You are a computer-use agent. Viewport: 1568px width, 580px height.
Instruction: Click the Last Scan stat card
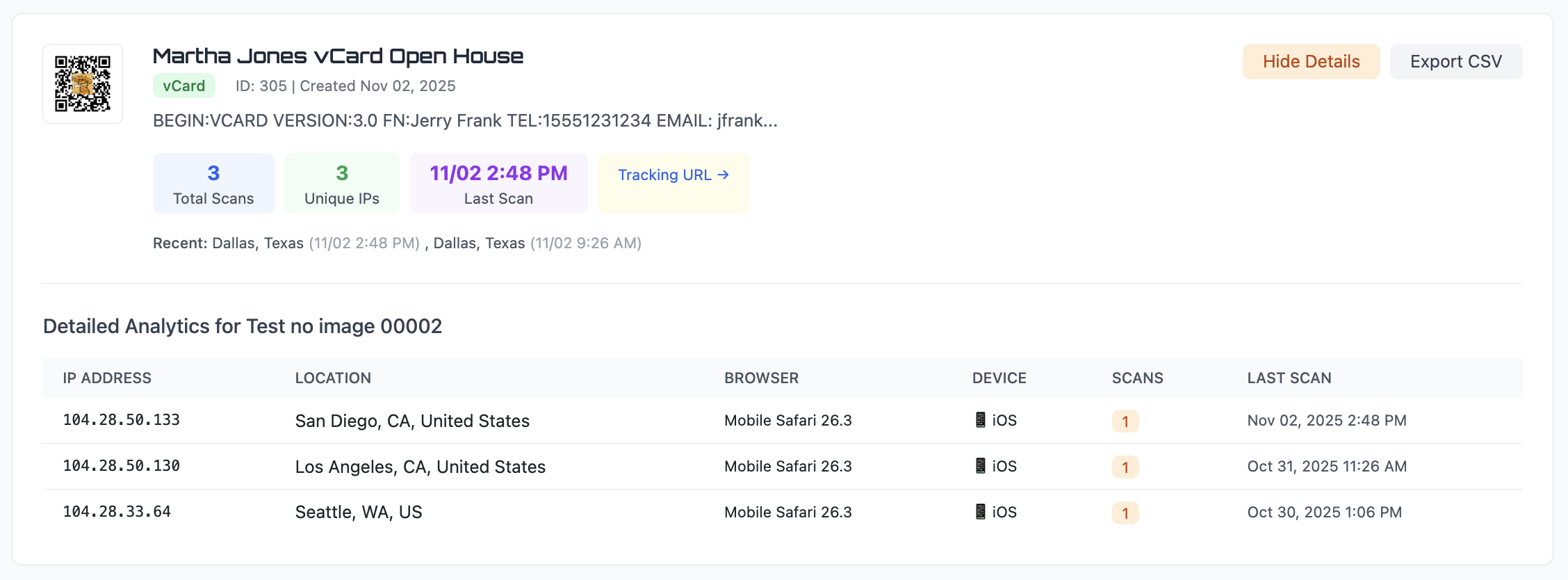tap(498, 184)
